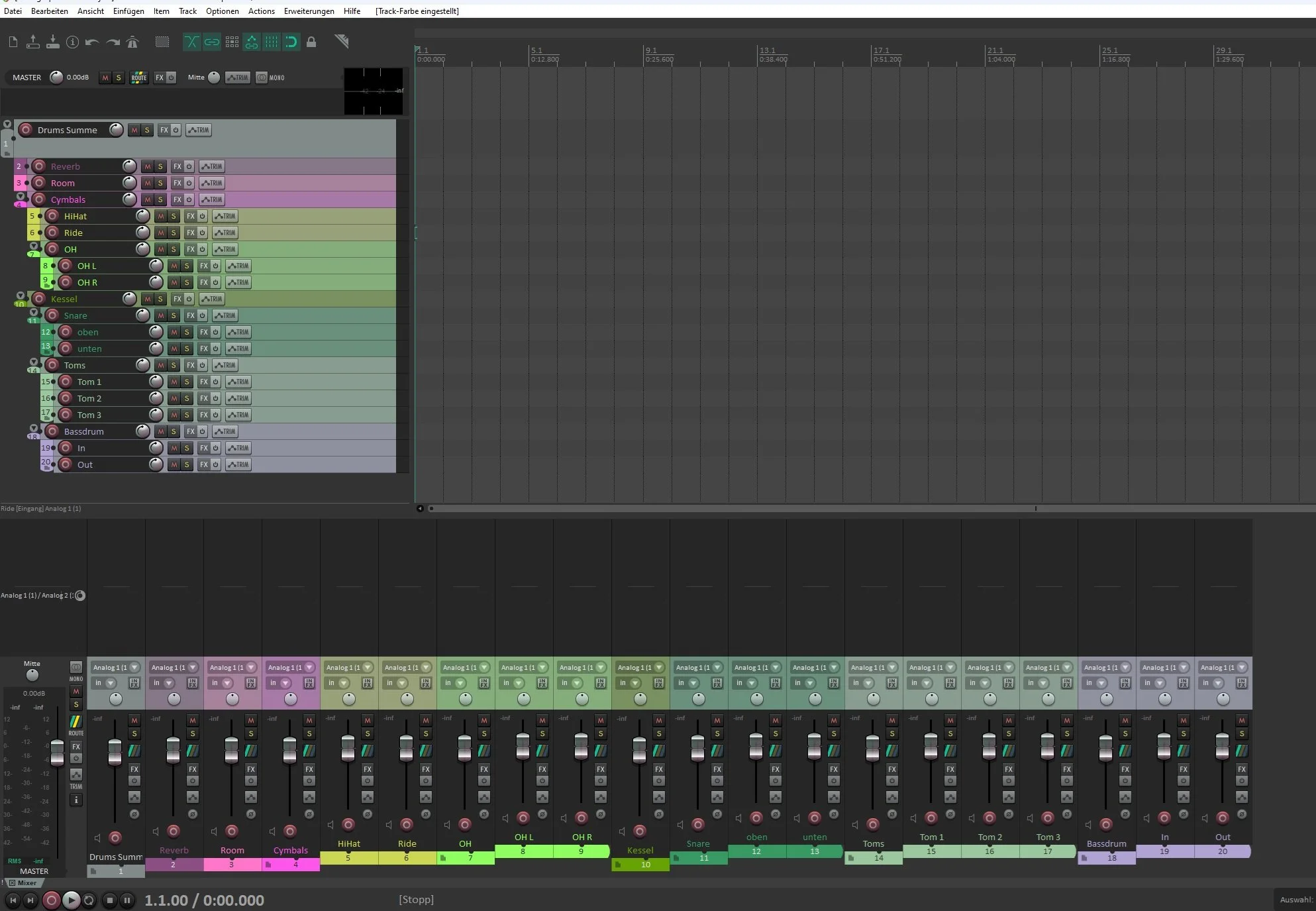
Task: Click the transport Record button
Action: pyautogui.click(x=52, y=900)
